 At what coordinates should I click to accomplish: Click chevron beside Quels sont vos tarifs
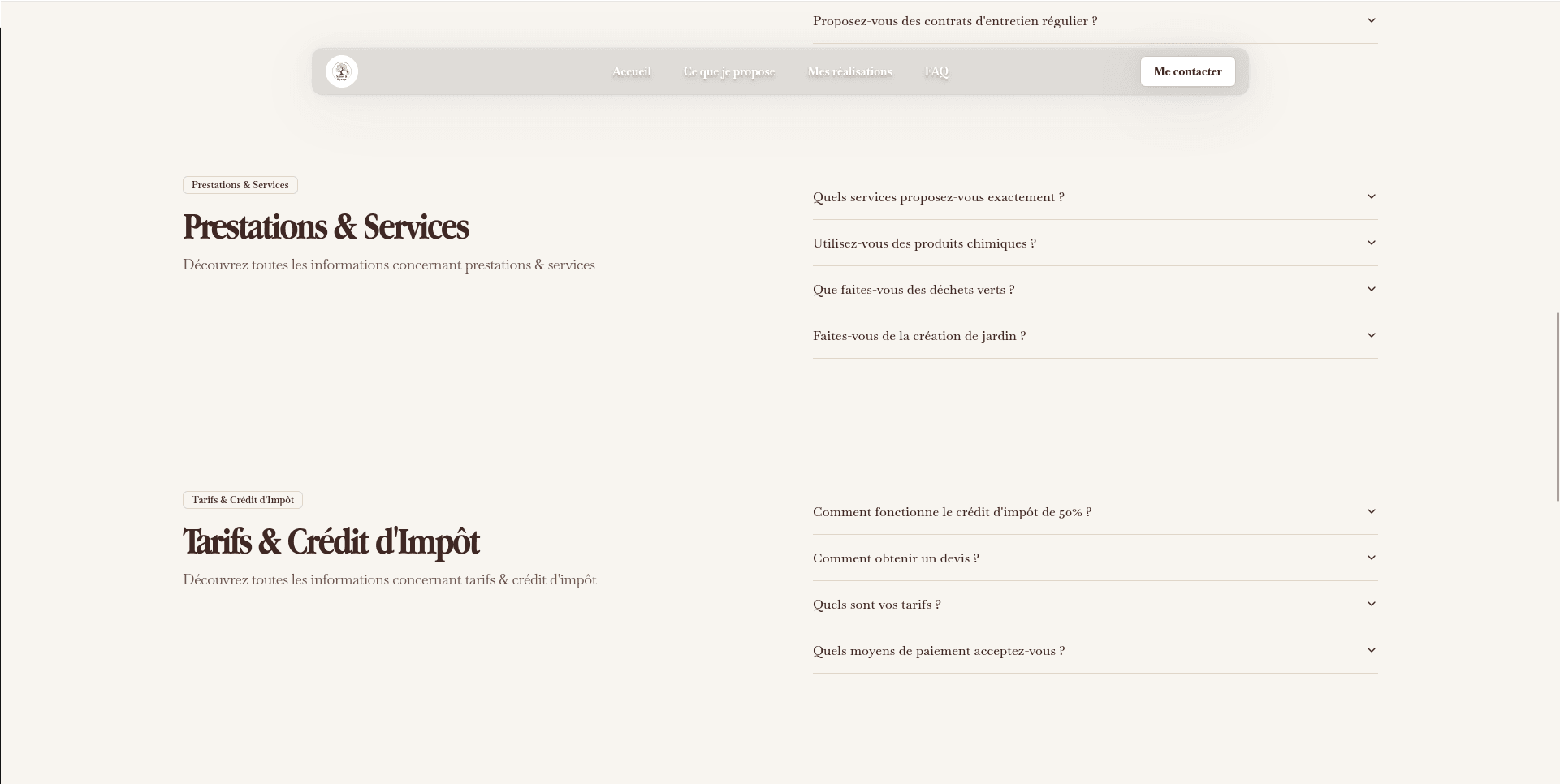(x=1371, y=604)
